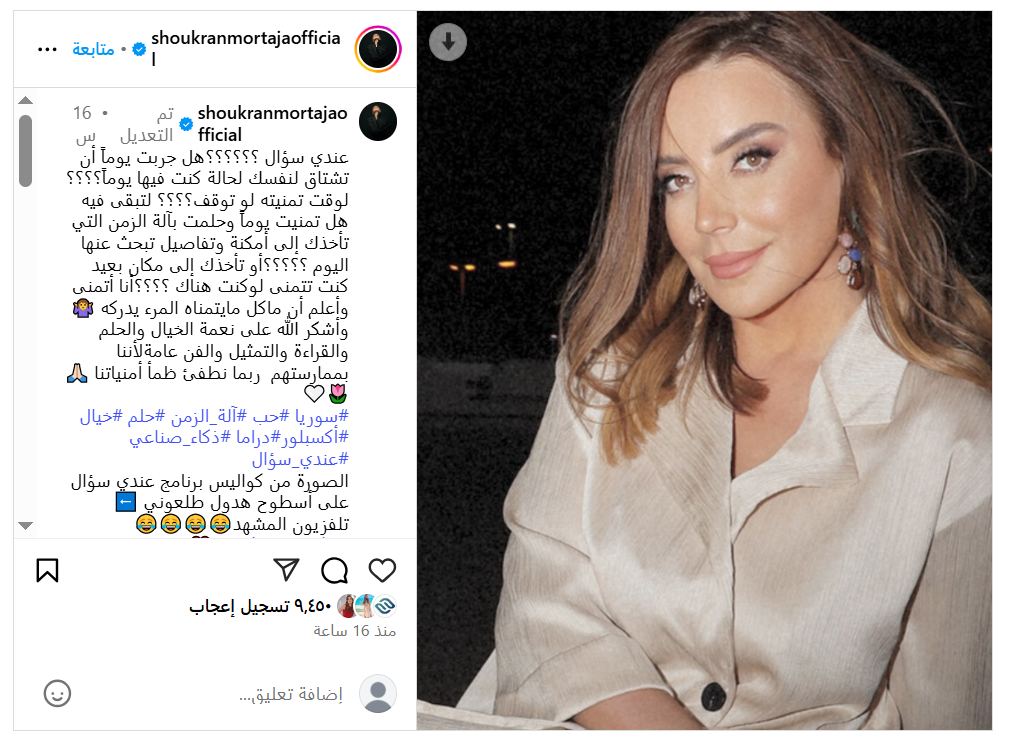Click the add a comment field

[x=290, y=694]
